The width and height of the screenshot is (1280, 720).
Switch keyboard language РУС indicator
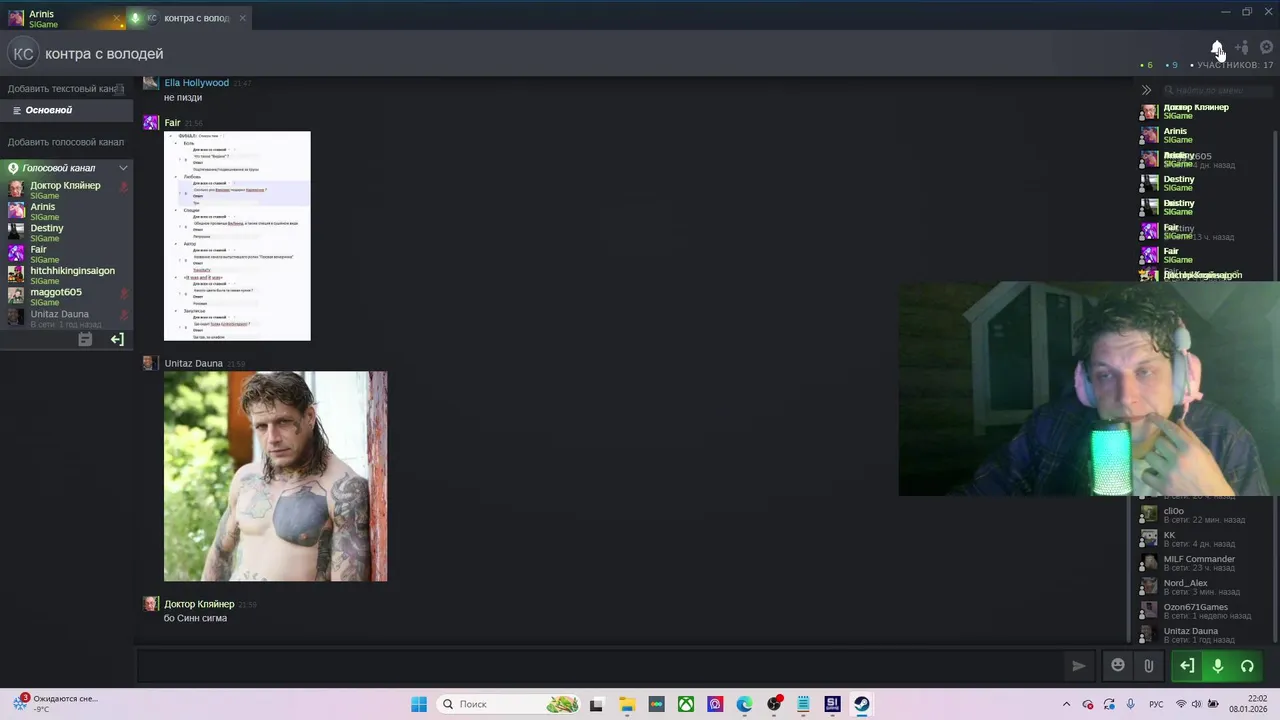click(1156, 704)
